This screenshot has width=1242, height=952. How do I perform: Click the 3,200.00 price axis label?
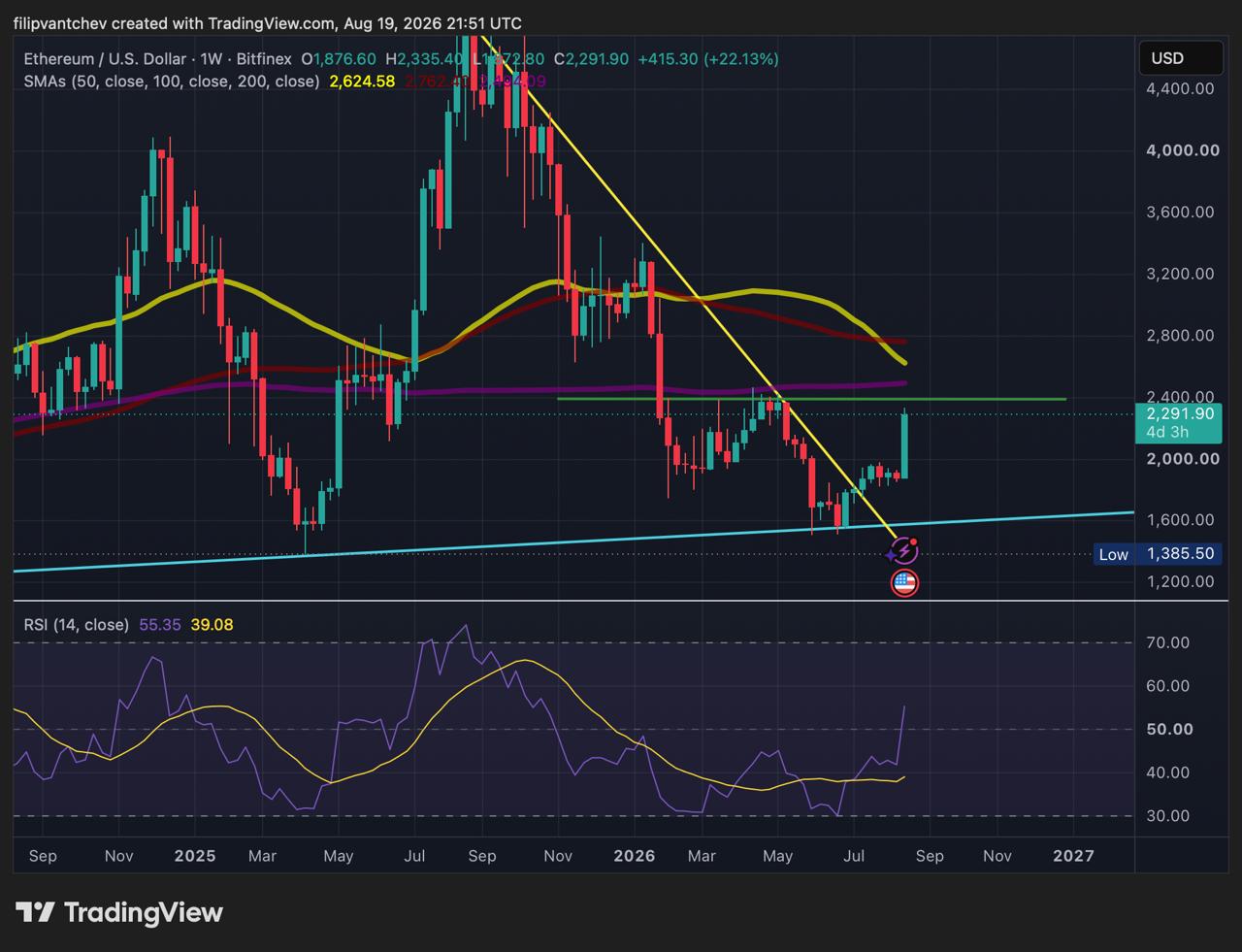1180,274
